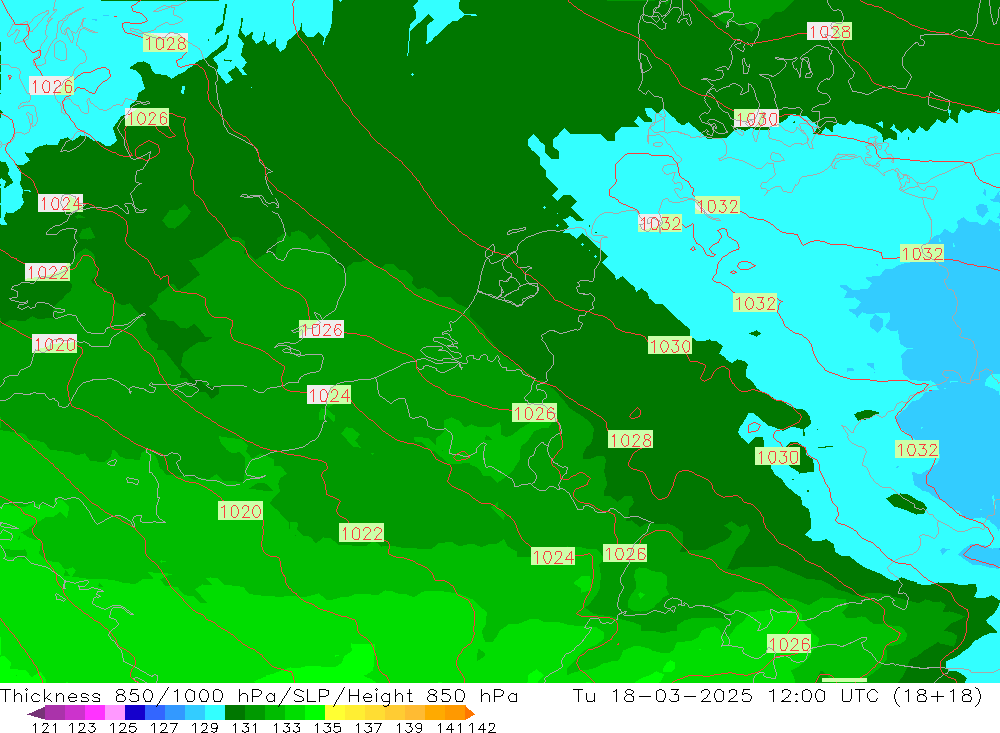Click the 139 legend value
Image resolution: width=1000 pixels, height=733 pixels.
[409, 727]
